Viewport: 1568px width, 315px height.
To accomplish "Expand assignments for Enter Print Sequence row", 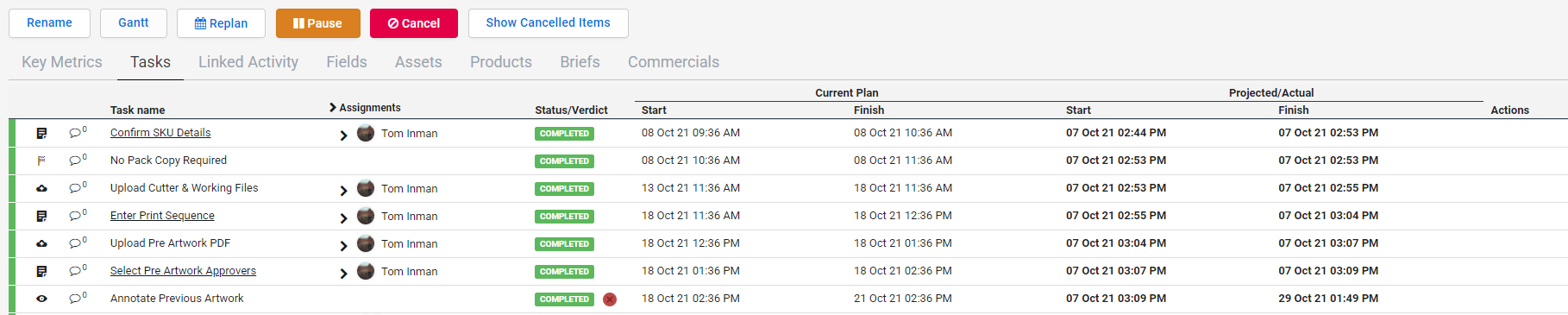I will pos(343,218).
